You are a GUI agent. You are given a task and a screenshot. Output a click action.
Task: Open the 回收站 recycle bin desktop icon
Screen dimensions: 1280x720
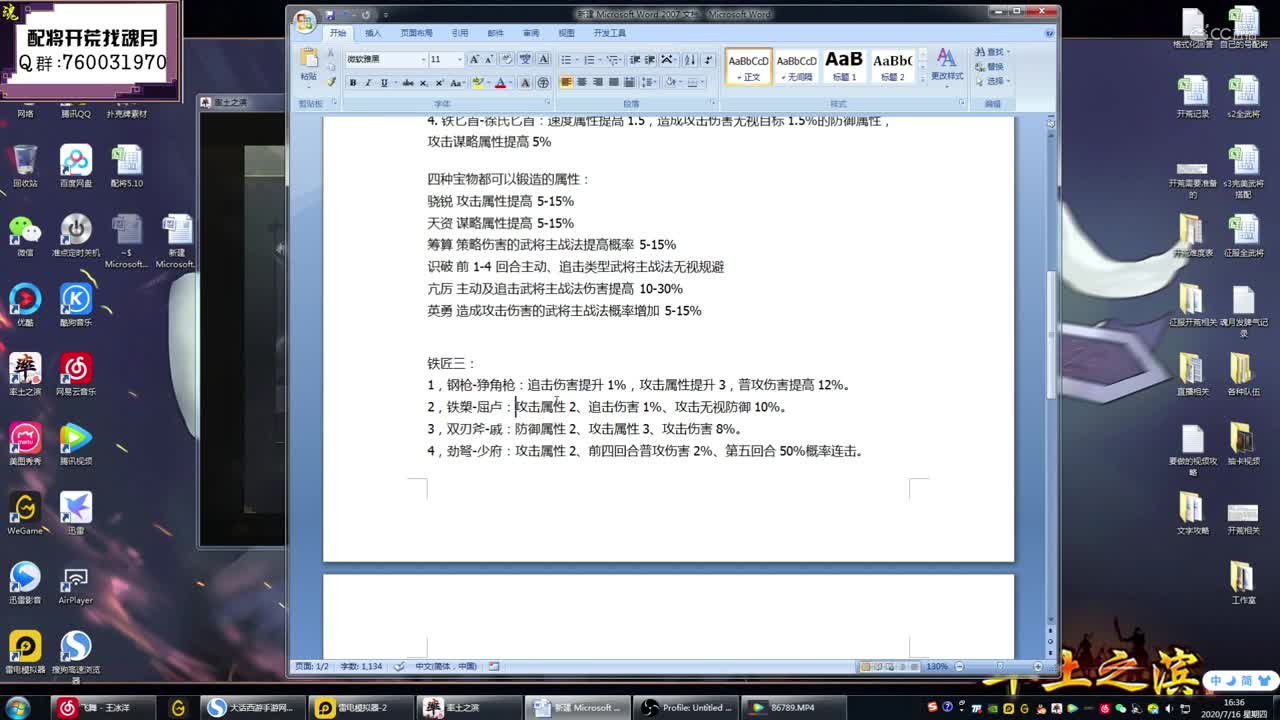(25, 166)
